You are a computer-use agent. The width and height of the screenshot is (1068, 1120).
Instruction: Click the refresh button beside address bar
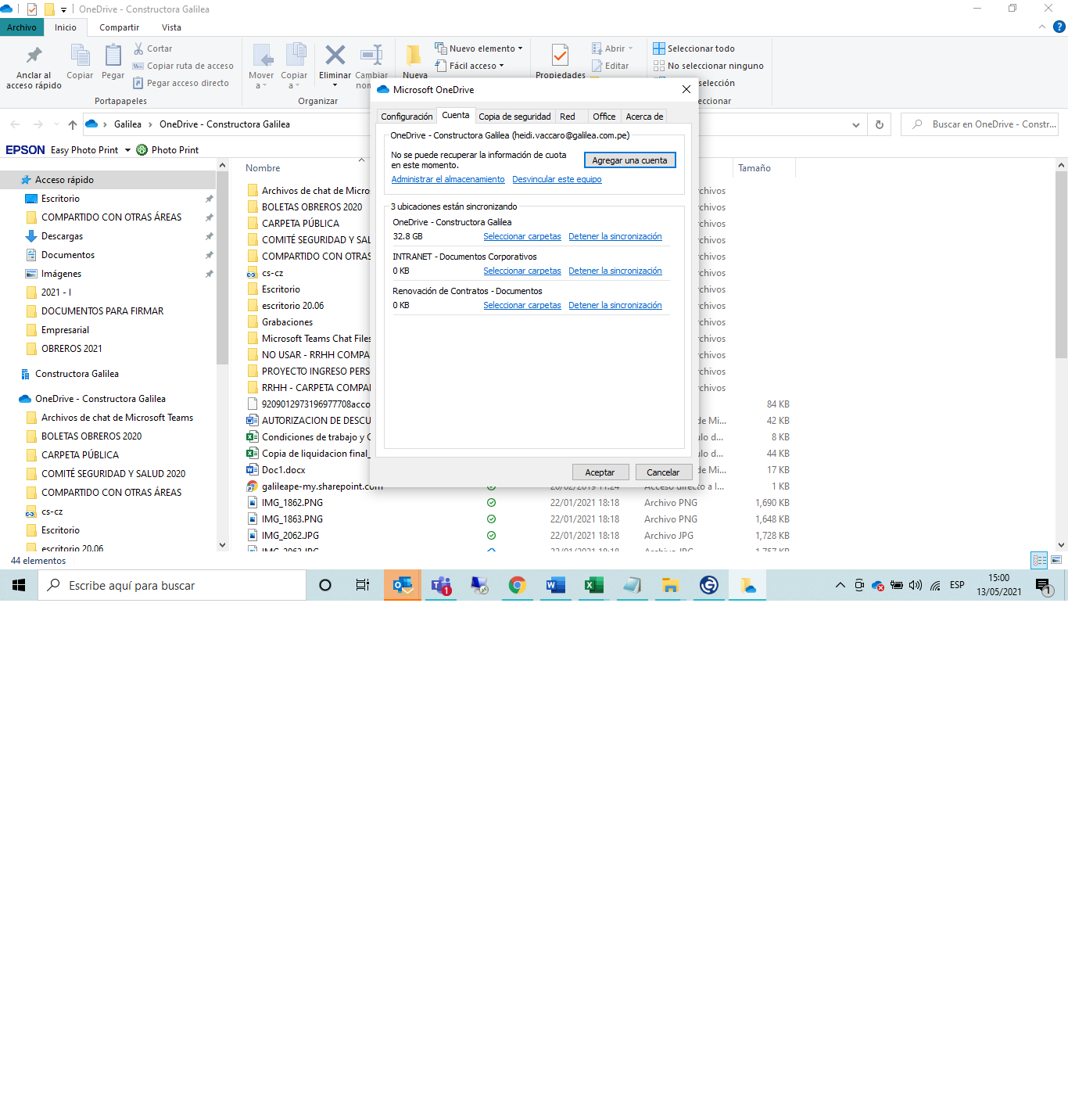point(880,124)
